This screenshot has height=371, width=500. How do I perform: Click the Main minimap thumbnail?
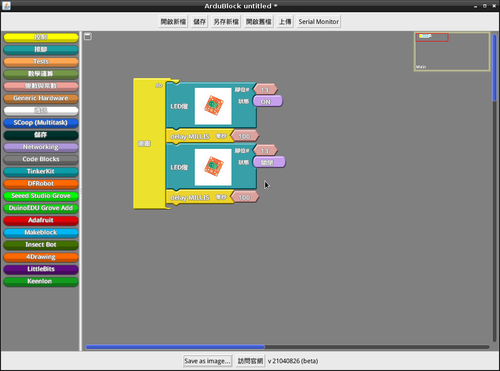(x=452, y=51)
